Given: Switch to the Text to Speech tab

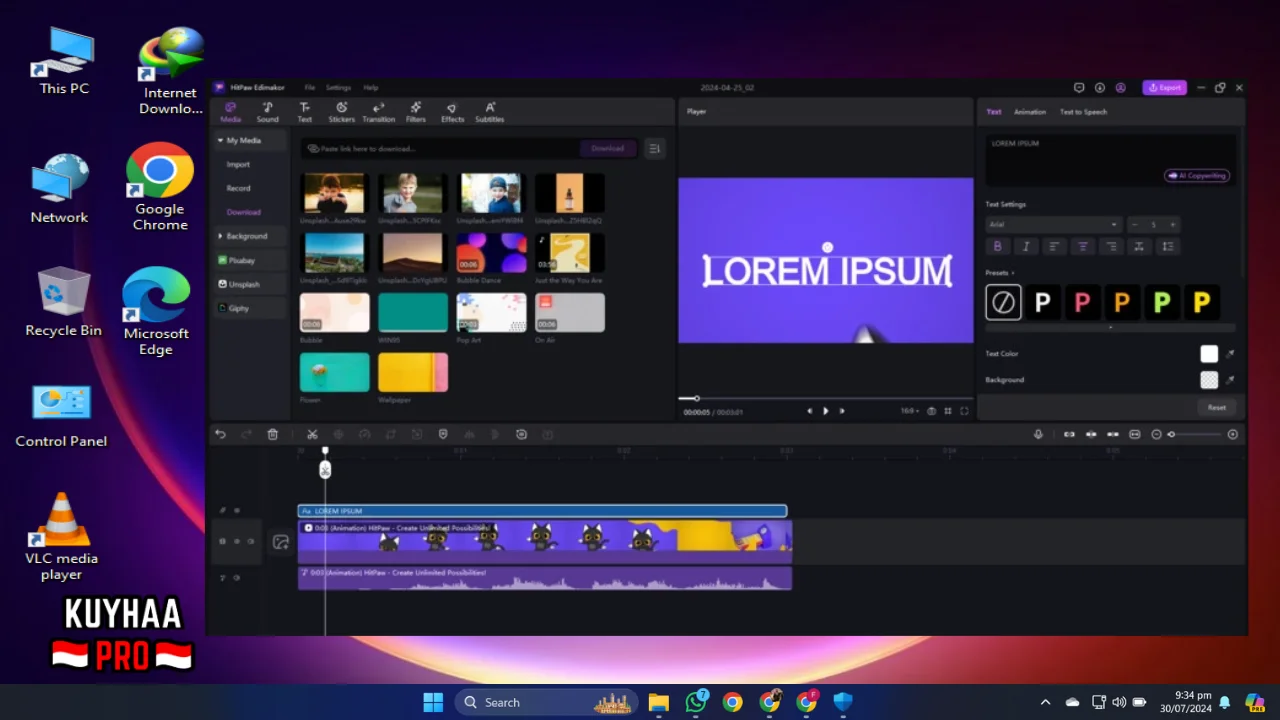Looking at the screenshot, I should click(x=1083, y=112).
